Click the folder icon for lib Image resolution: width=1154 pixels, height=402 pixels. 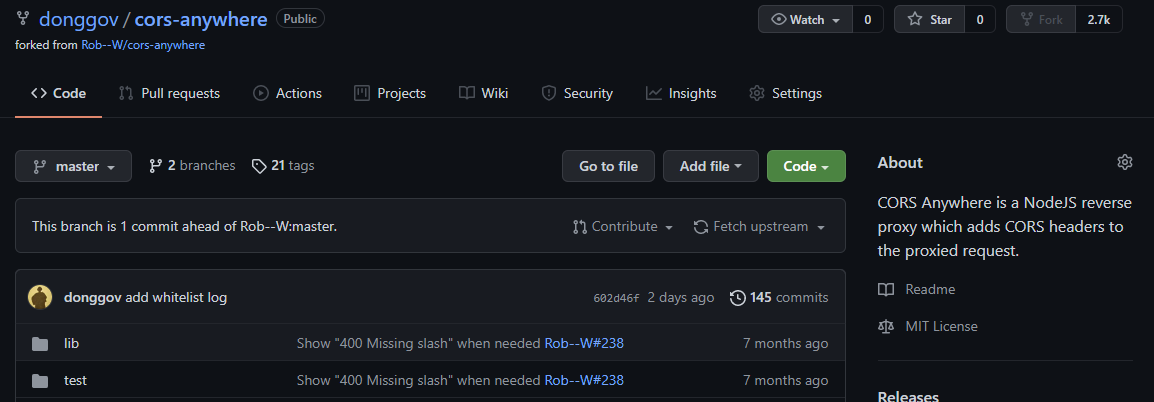coord(40,344)
